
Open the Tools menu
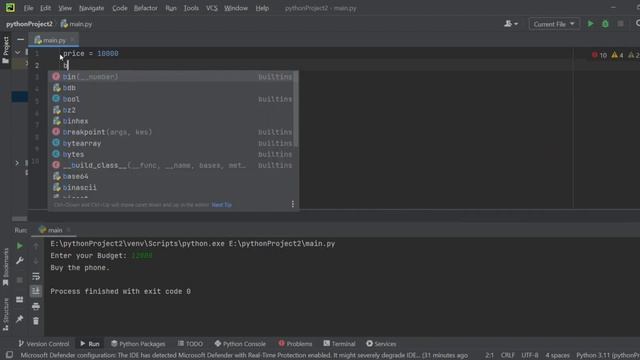191,8
